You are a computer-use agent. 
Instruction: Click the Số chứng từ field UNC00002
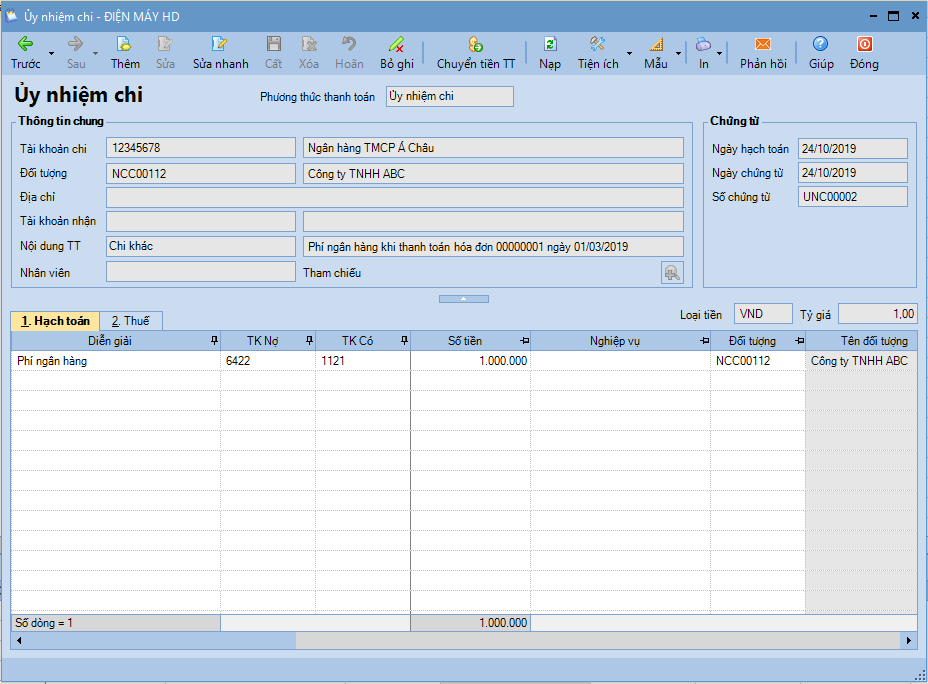852,196
